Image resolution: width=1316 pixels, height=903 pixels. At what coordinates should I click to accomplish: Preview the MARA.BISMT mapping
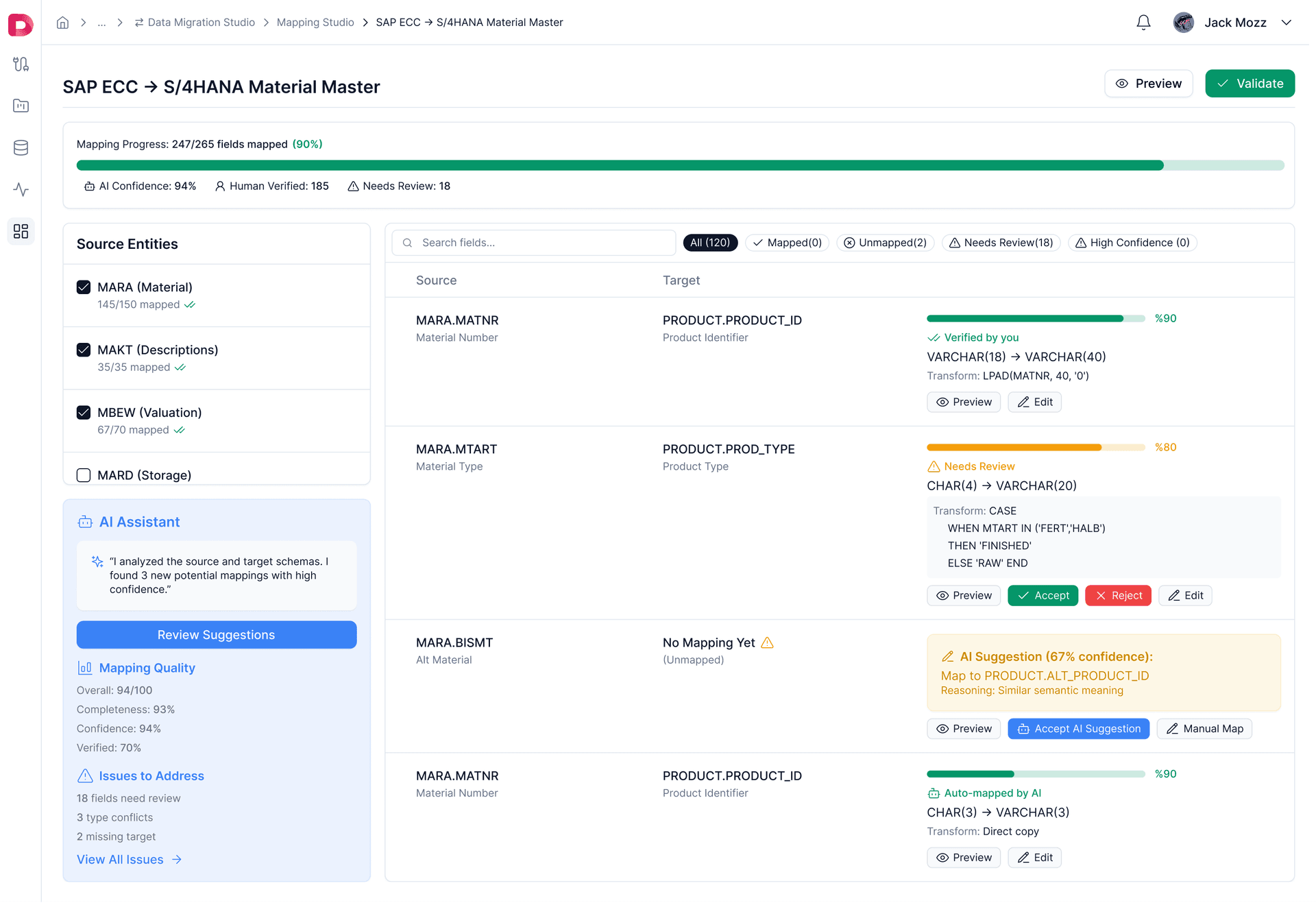tap(964, 729)
